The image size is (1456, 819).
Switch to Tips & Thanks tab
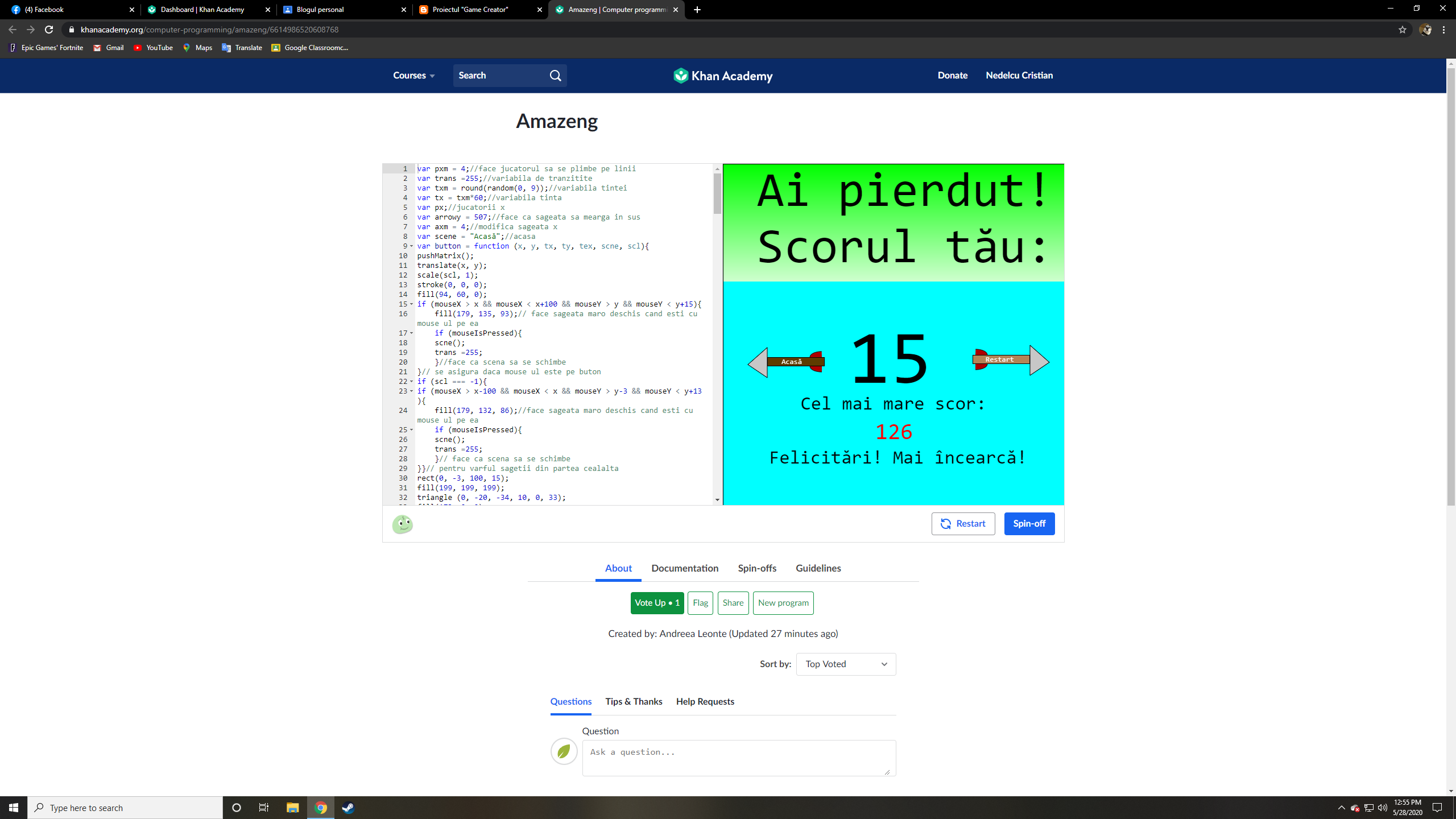(x=634, y=702)
